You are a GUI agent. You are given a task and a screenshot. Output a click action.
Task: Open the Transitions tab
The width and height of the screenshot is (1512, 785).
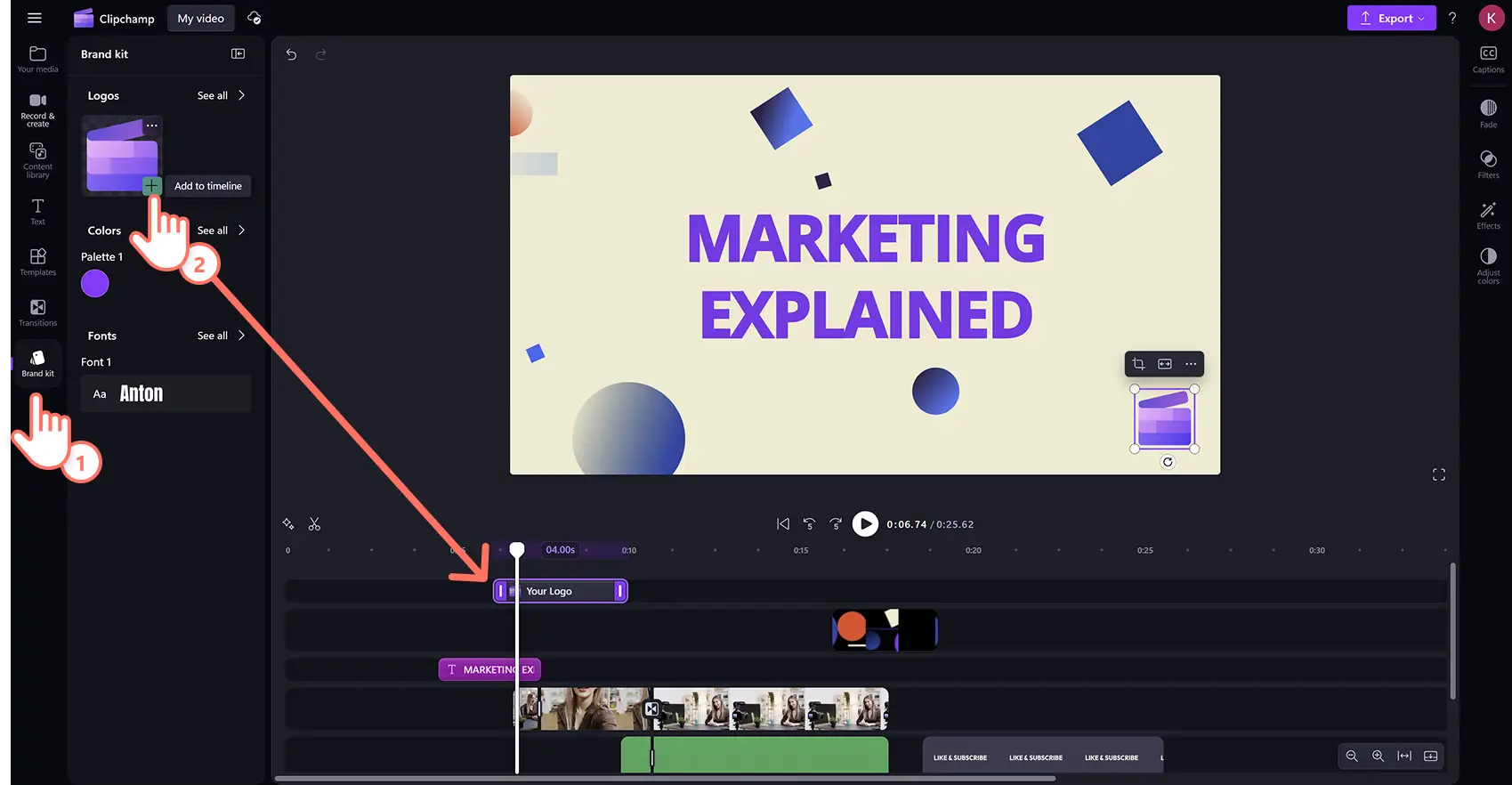click(37, 312)
